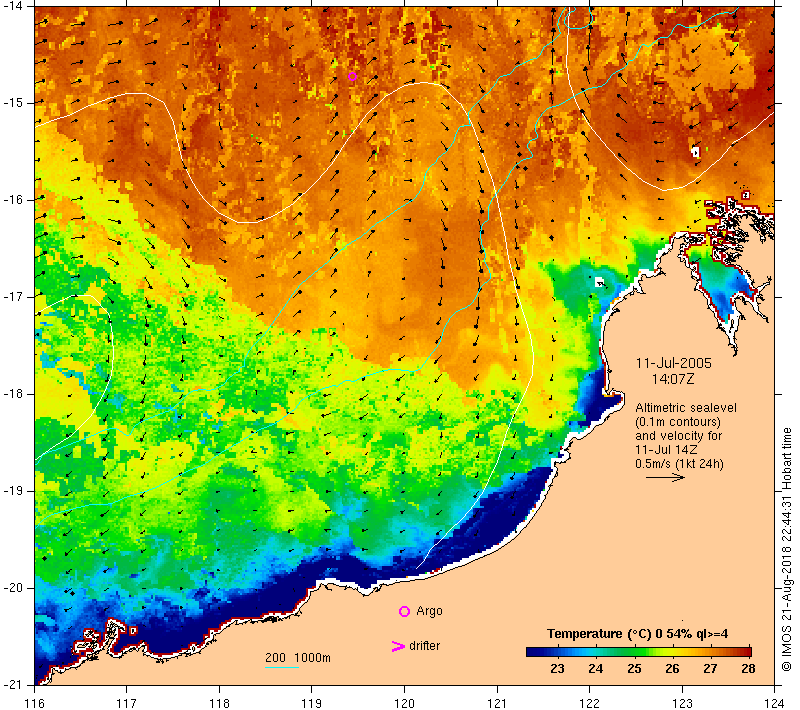The height and width of the screenshot is (710, 800).
Task: Click the magenta drifter legend arrow symbol
Action: pos(397,646)
